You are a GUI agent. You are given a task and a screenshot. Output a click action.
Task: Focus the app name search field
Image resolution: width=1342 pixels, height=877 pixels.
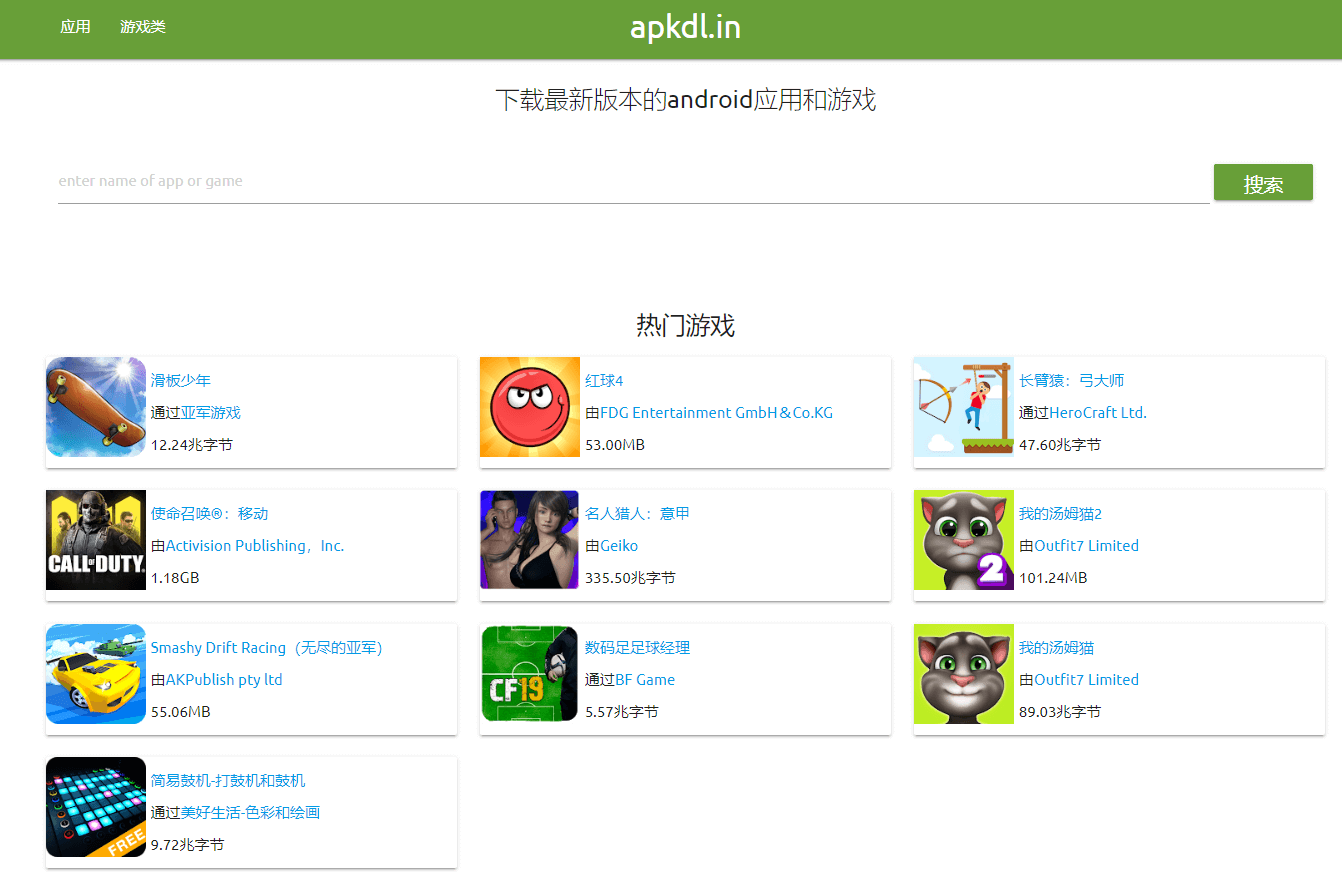point(633,182)
